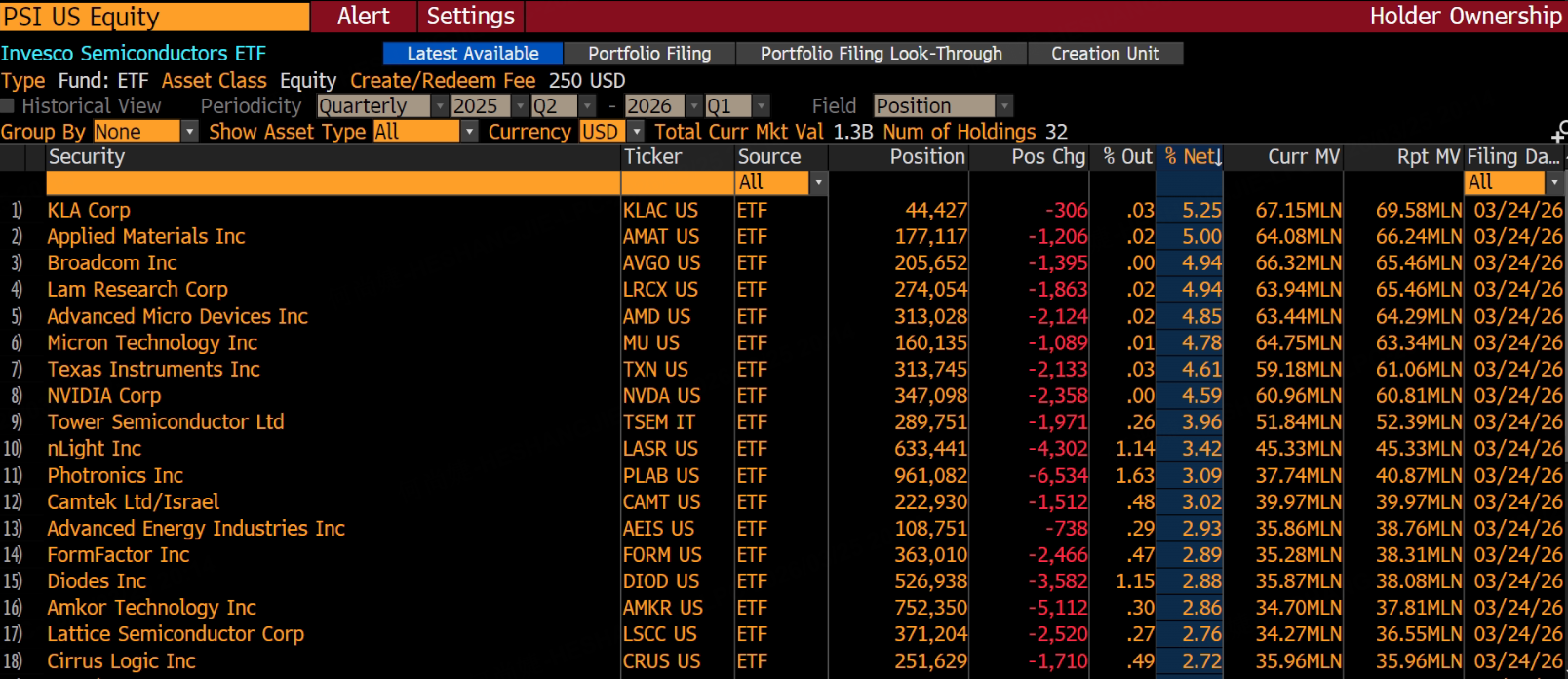This screenshot has height=679, width=1568.
Task: Open the end year 2026 dropdown
Action: tap(663, 105)
